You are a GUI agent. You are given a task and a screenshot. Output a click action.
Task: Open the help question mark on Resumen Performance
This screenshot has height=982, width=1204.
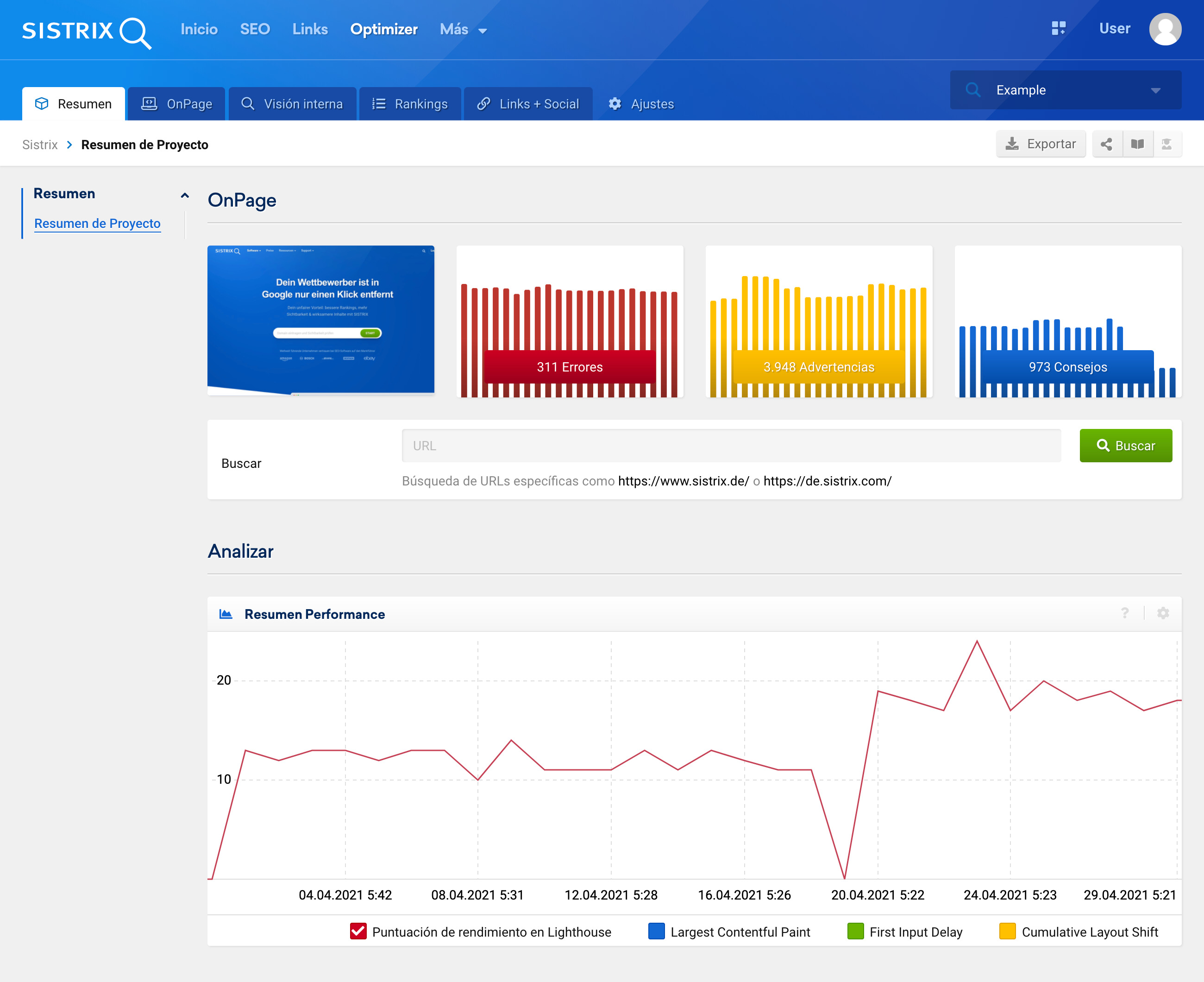tap(1125, 613)
